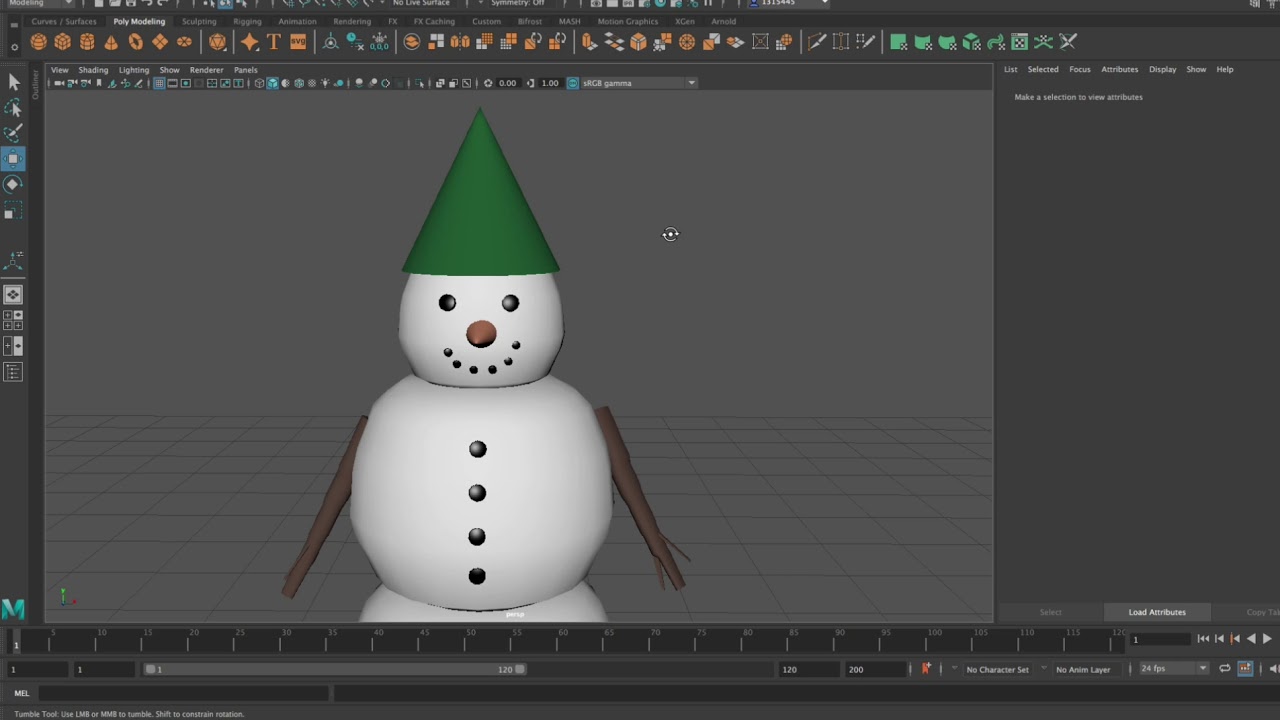Click the four-view layout icon

point(13,320)
